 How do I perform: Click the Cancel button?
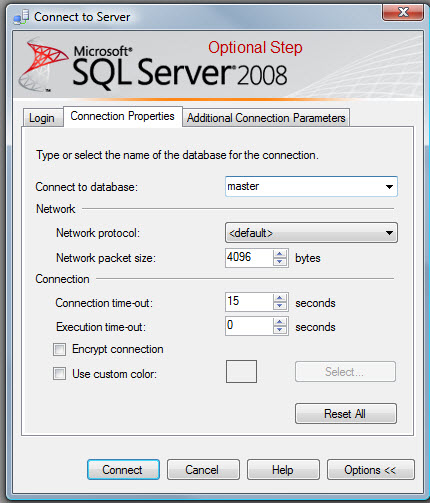coord(203,470)
